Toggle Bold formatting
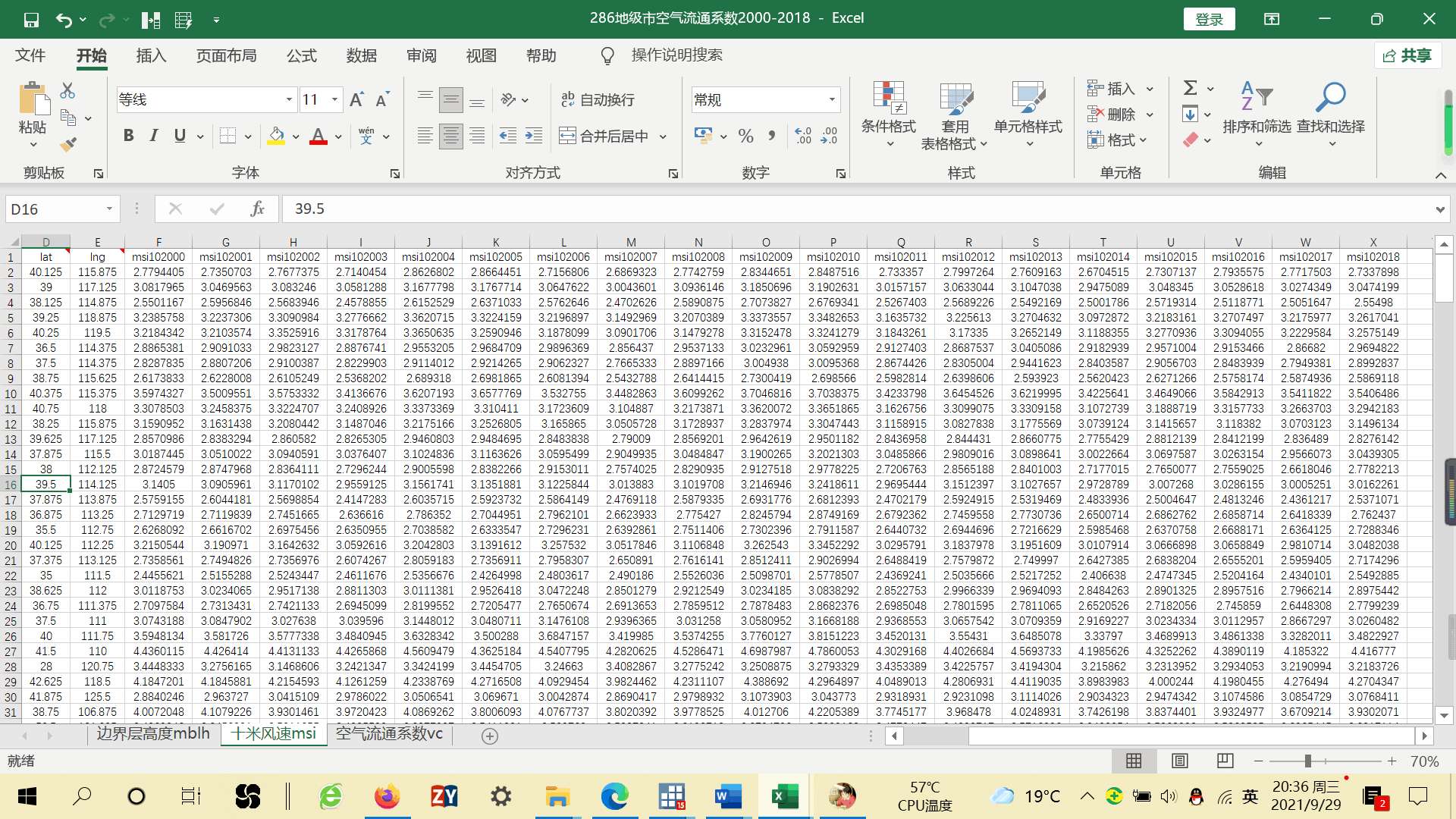Viewport: 1456px width, 819px height. tap(128, 136)
